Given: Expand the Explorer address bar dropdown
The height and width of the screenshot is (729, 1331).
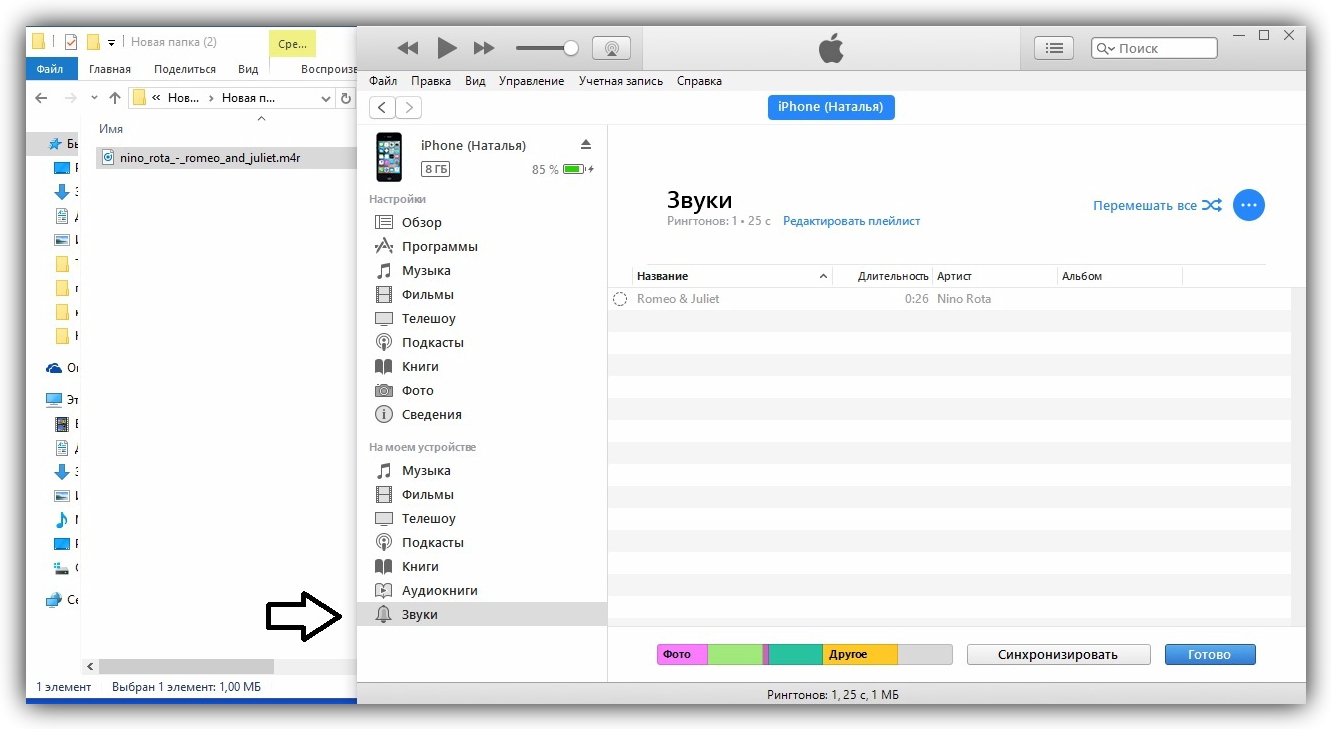Looking at the screenshot, I should coord(326,98).
